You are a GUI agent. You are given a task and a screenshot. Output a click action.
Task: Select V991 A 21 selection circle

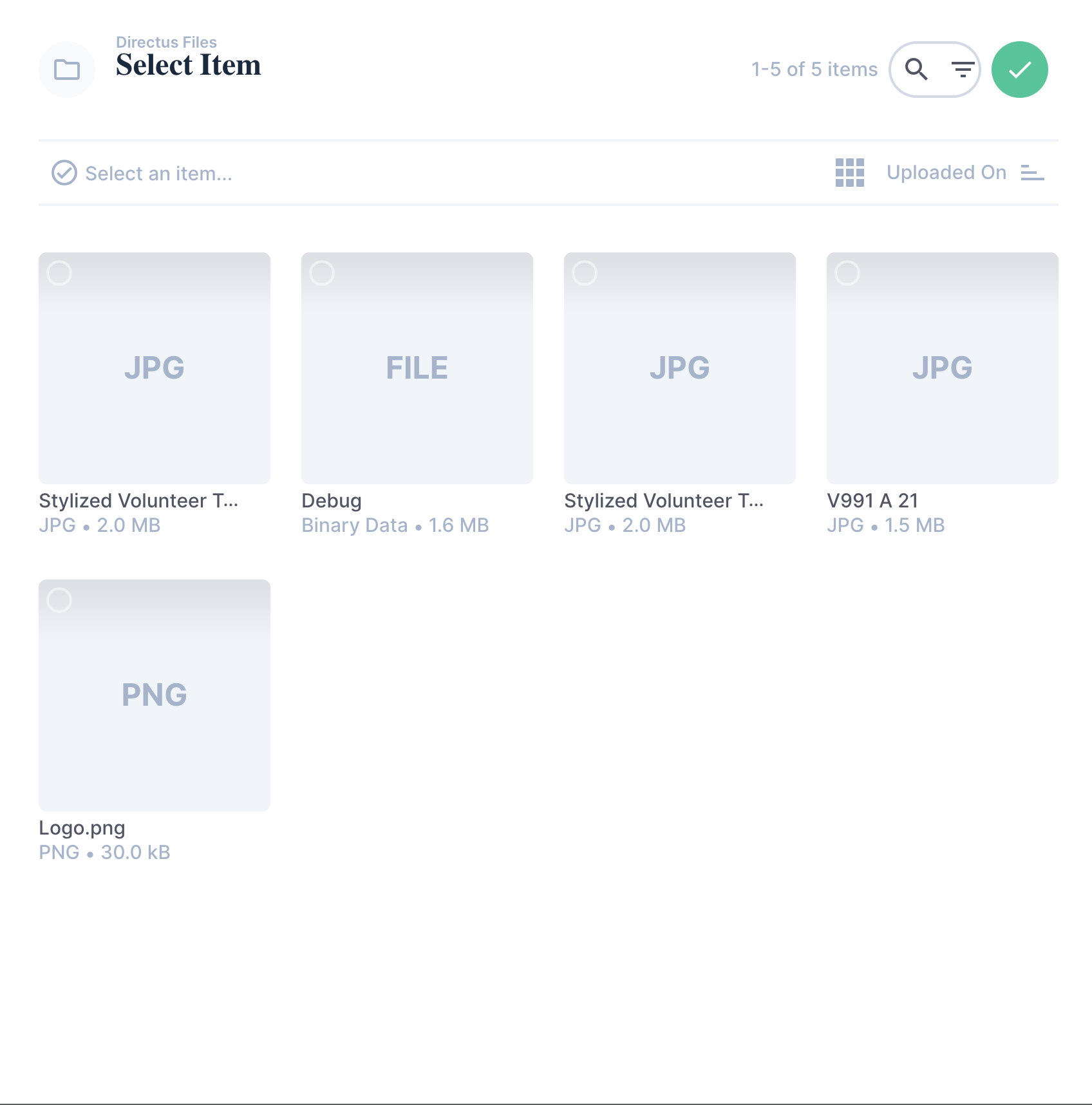click(x=847, y=273)
